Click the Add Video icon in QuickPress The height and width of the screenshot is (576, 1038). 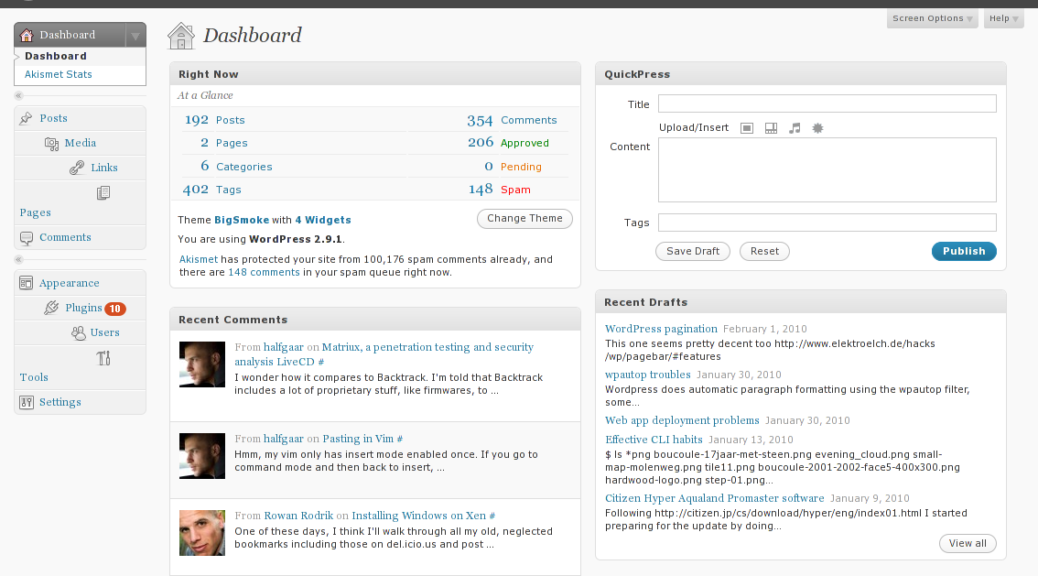[771, 128]
